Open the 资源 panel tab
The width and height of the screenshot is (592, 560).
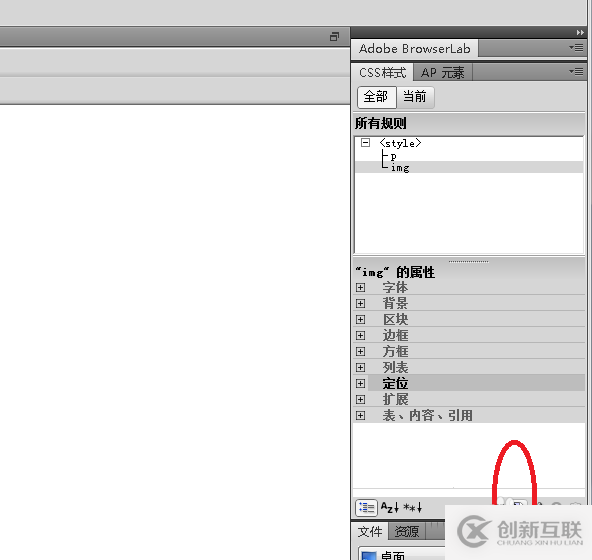[x=407, y=532]
